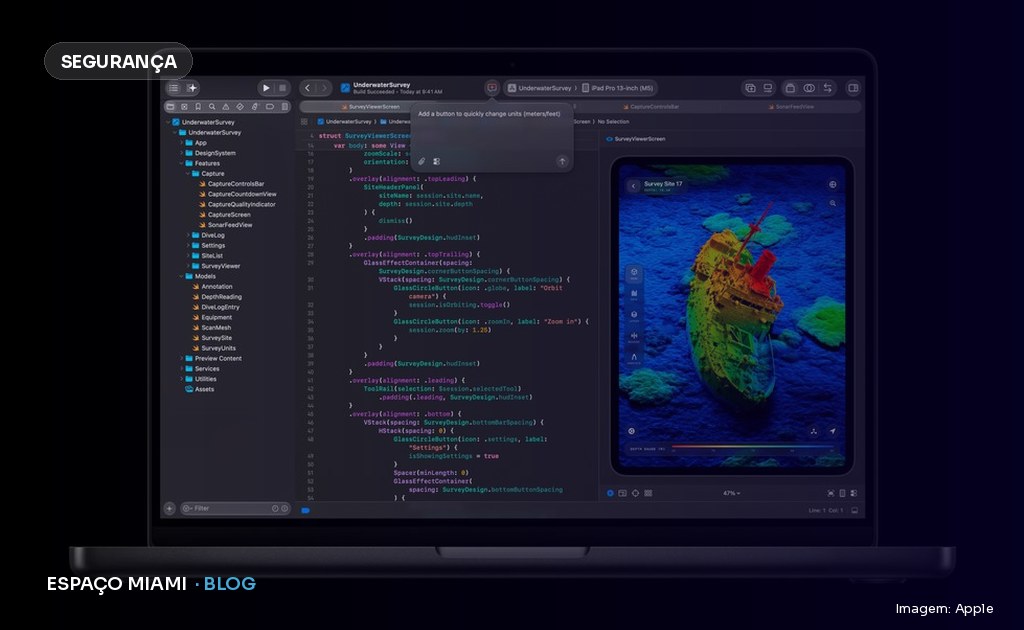Stop the running build
This screenshot has width=1024, height=630.
(x=282, y=88)
